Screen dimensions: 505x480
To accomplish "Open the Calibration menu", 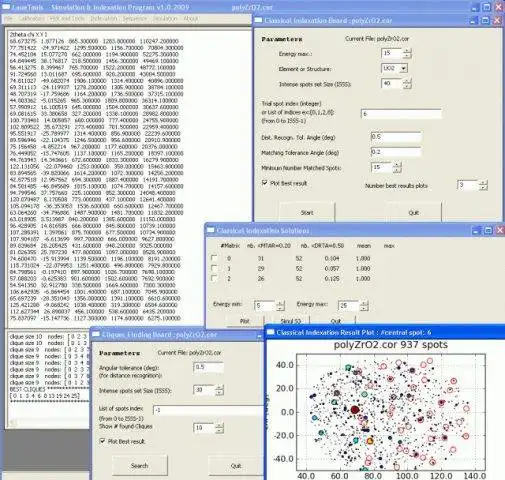I will point(32,19).
